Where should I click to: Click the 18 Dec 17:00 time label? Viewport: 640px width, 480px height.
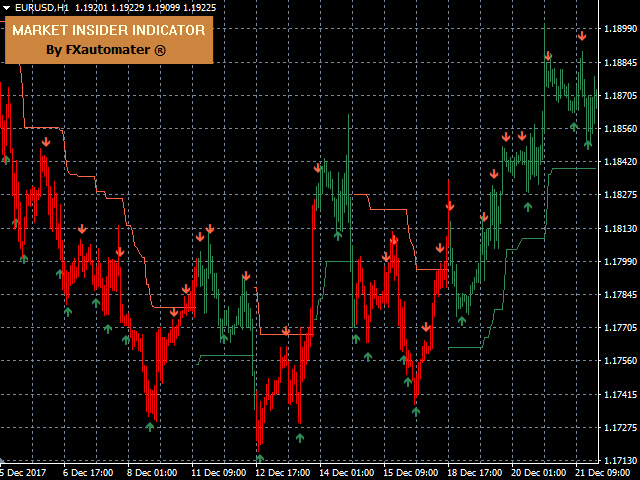[x=475, y=473]
